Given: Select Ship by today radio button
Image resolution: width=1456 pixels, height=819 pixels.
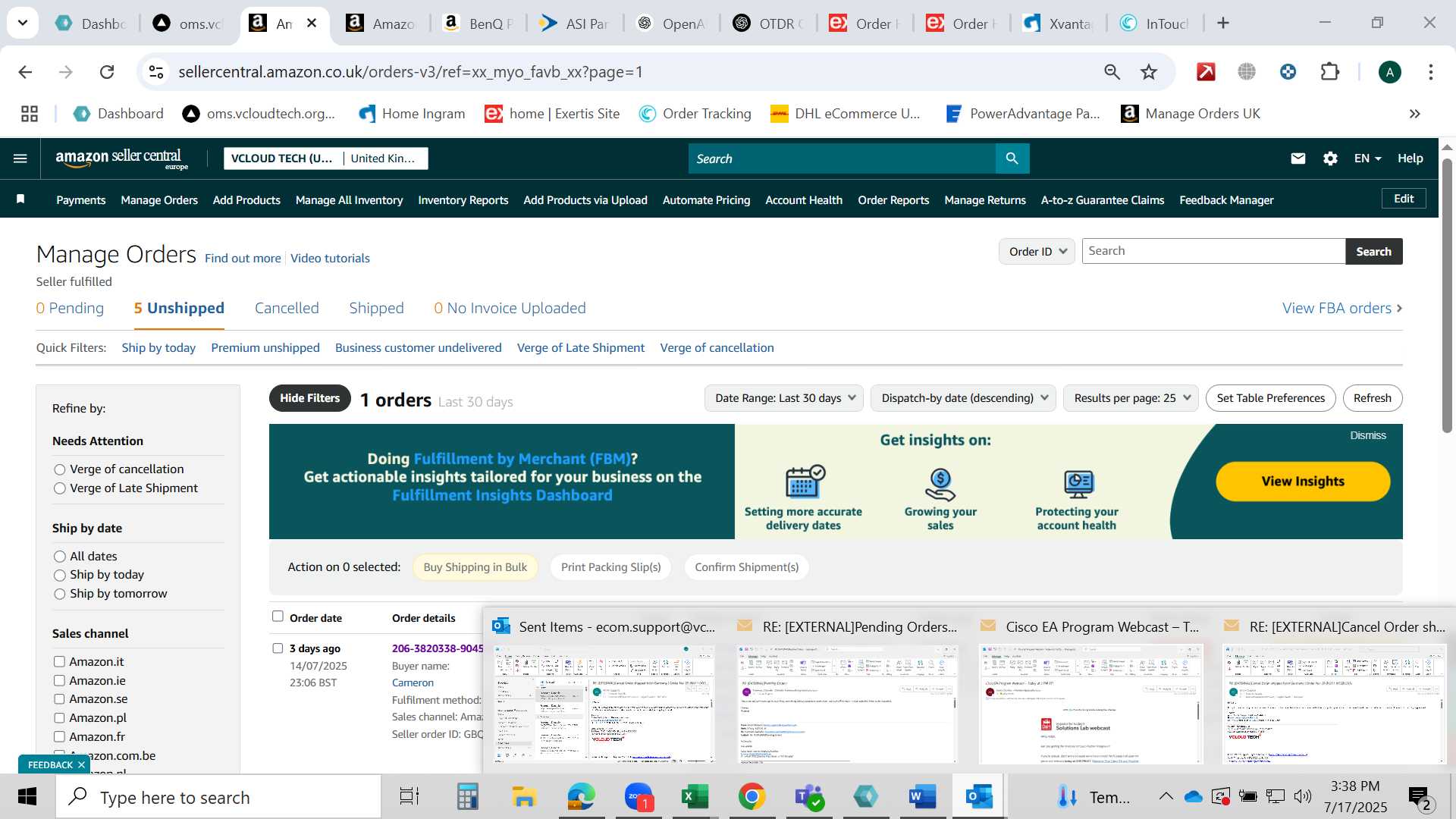Looking at the screenshot, I should pos(60,576).
